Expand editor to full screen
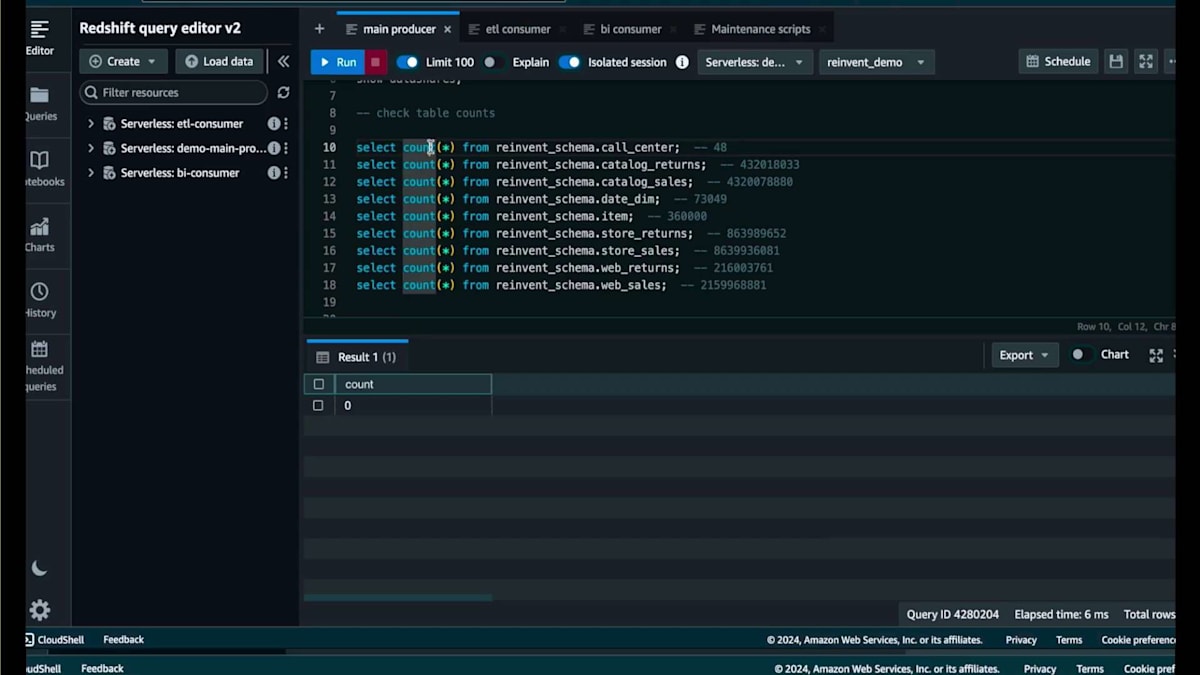 tap(1146, 62)
